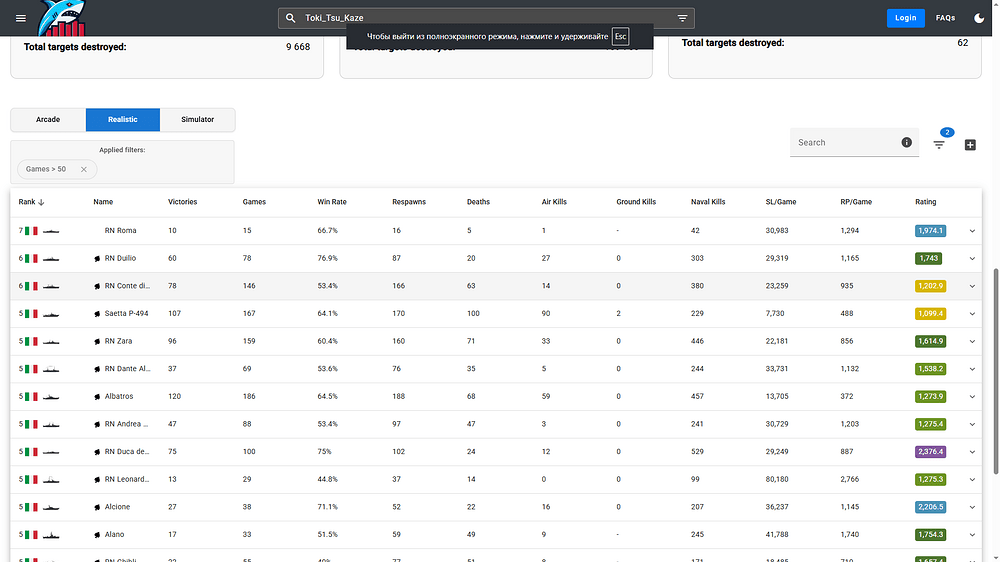The height and width of the screenshot is (562, 1000).
Task: Sort table by Win Rate column
Action: [x=332, y=202]
